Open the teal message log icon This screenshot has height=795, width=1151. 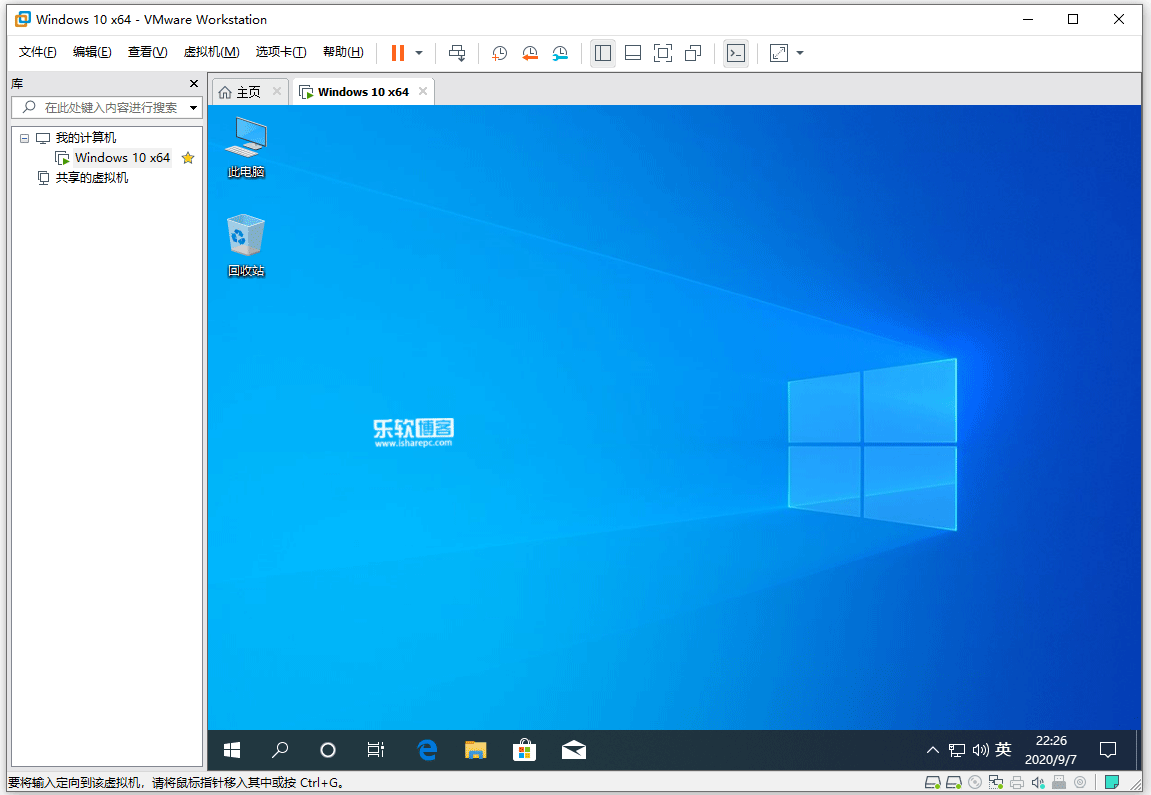tap(1112, 782)
